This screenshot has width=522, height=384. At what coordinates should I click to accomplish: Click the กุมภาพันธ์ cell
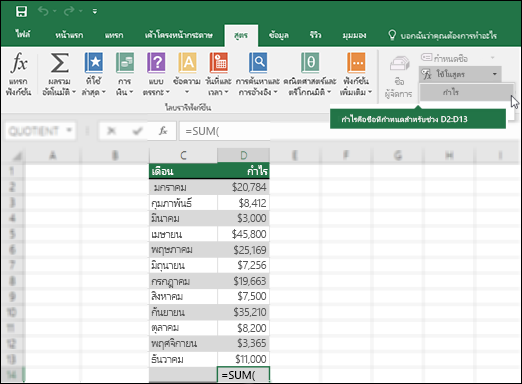183,203
